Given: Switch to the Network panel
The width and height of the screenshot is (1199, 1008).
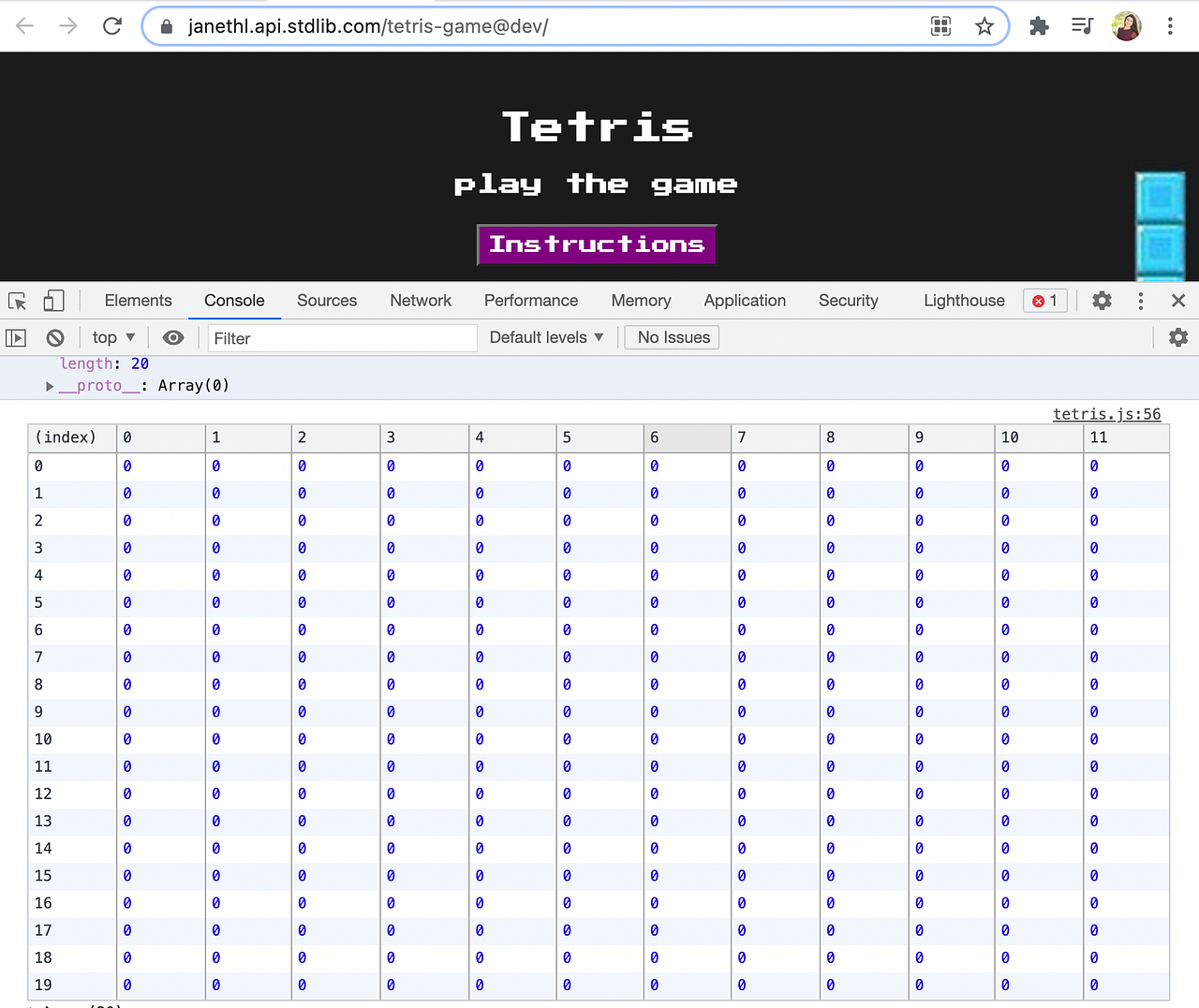Looking at the screenshot, I should tap(420, 301).
